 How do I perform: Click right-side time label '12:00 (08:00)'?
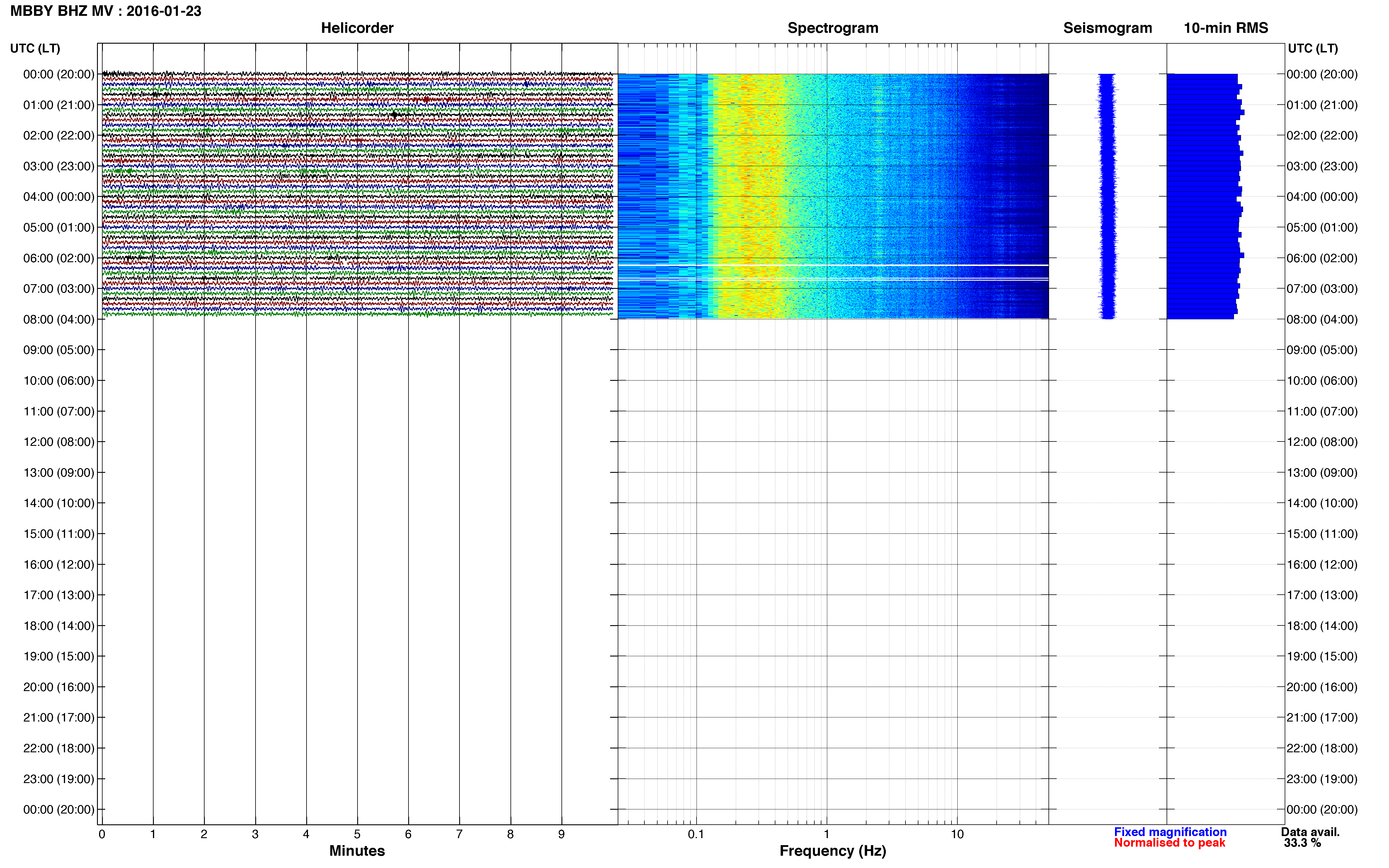pyautogui.click(x=1322, y=442)
